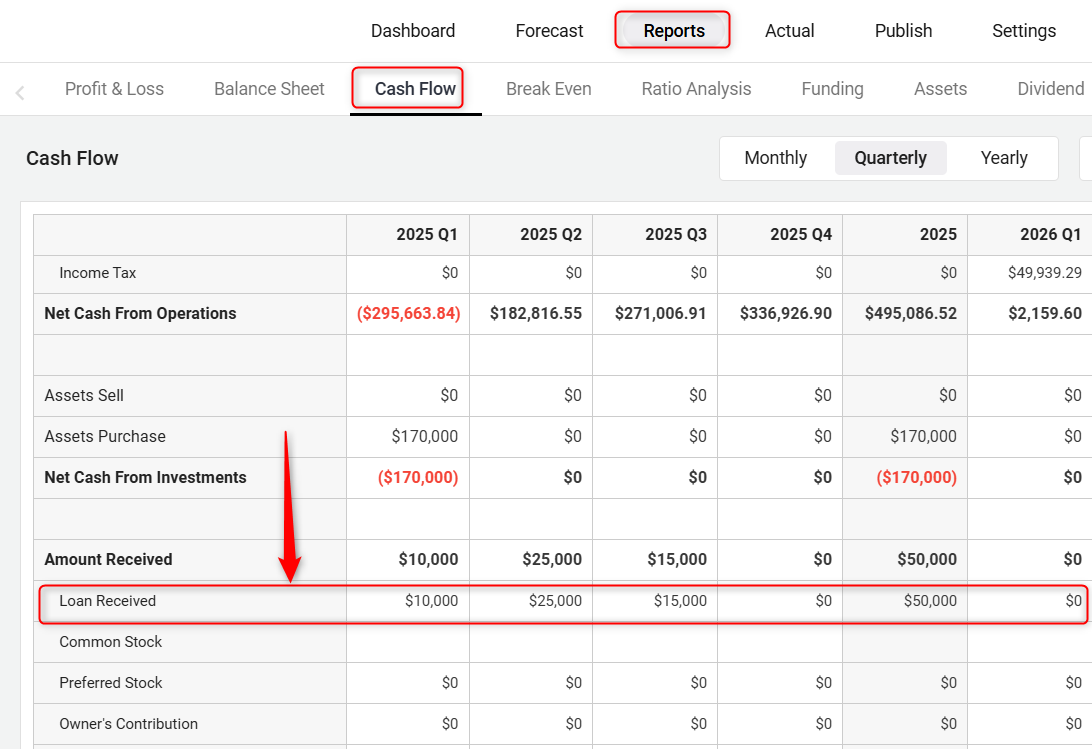The height and width of the screenshot is (749, 1092).
Task: Select the Cash Flow tab
Action: (x=415, y=89)
